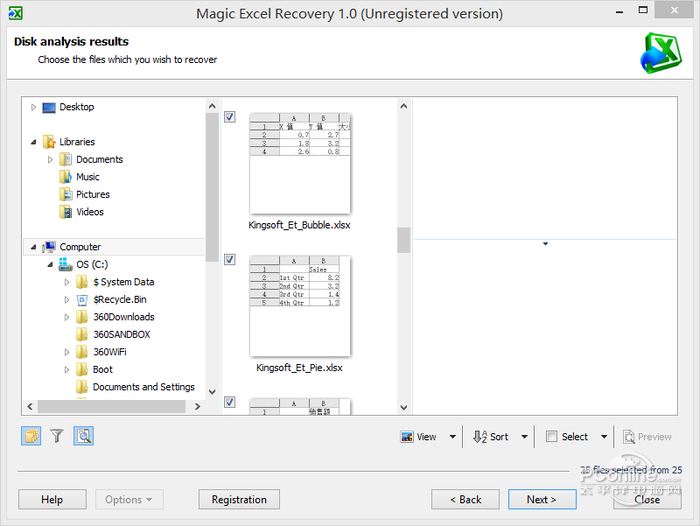Collapse the OS (C:) drive node

point(50,264)
